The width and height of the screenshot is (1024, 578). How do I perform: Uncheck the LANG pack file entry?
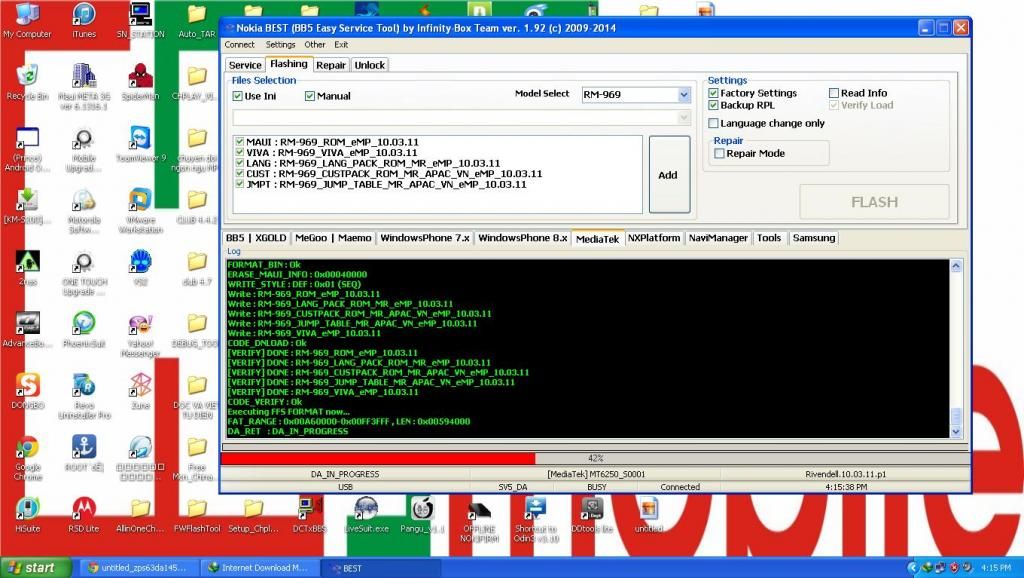click(240, 163)
